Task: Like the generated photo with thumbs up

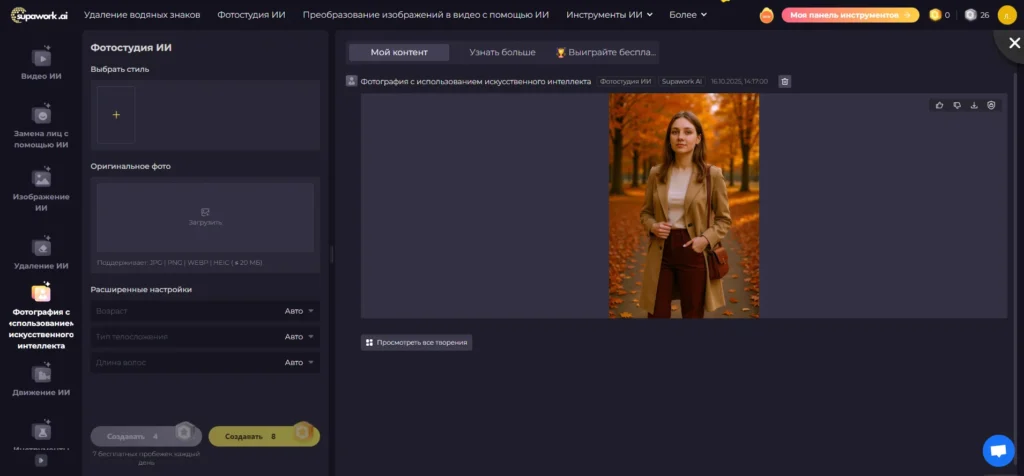Action: pyautogui.click(x=939, y=105)
